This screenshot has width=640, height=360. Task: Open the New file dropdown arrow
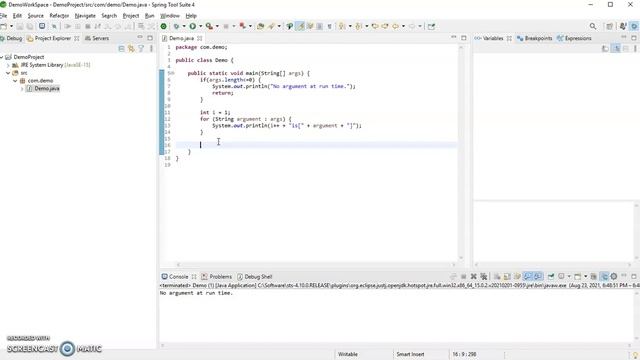tap(11, 27)
